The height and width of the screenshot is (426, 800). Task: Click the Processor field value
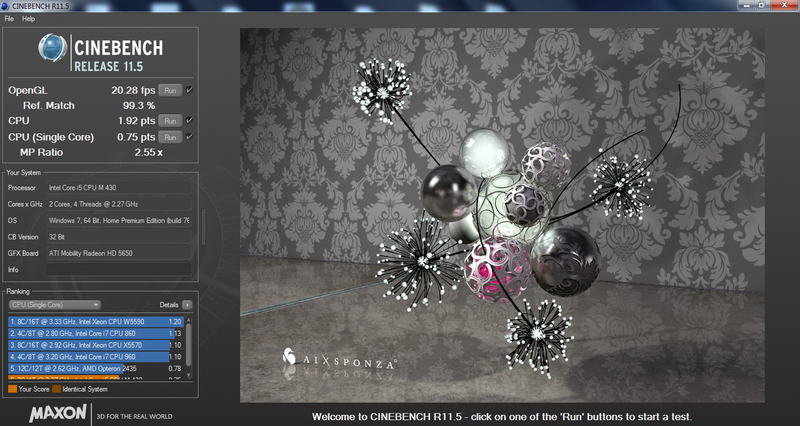119,188
